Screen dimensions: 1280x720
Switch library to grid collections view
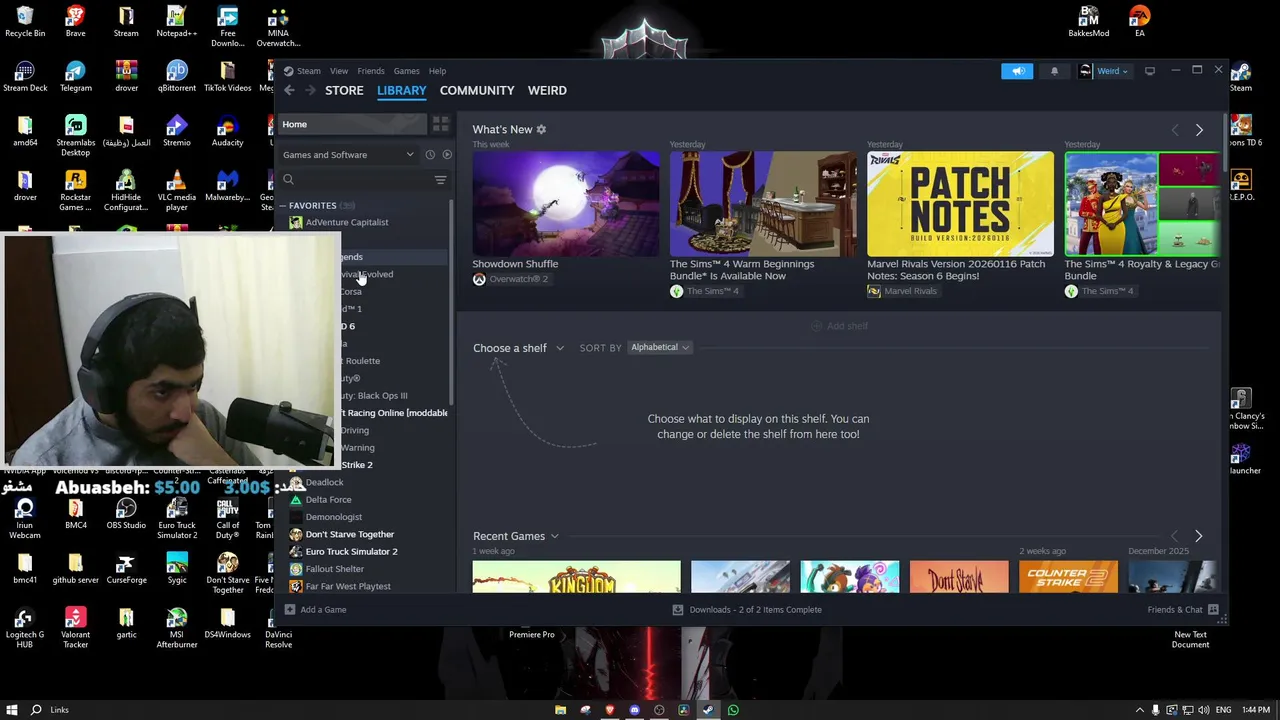441,124
